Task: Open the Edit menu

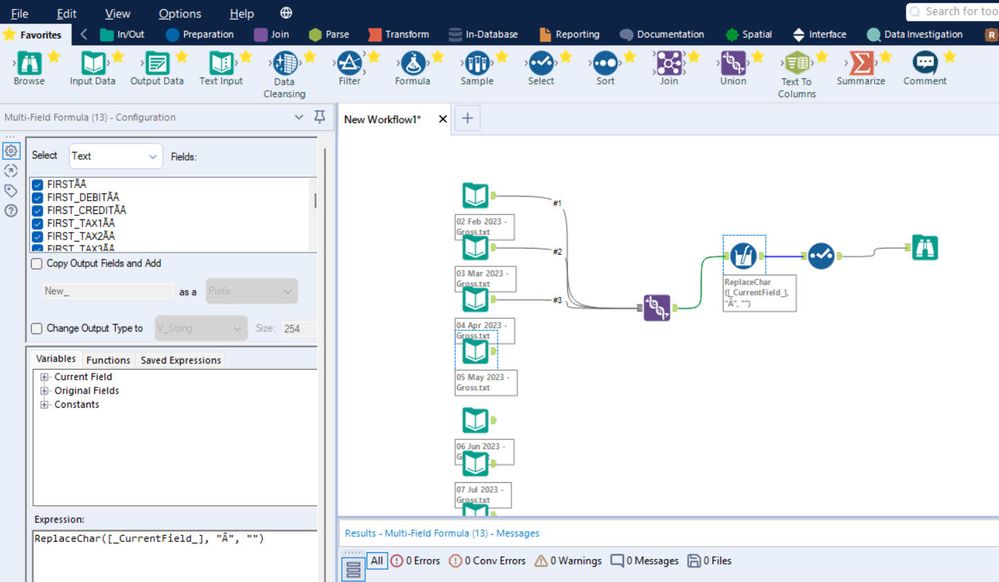Action: (66, 13)
